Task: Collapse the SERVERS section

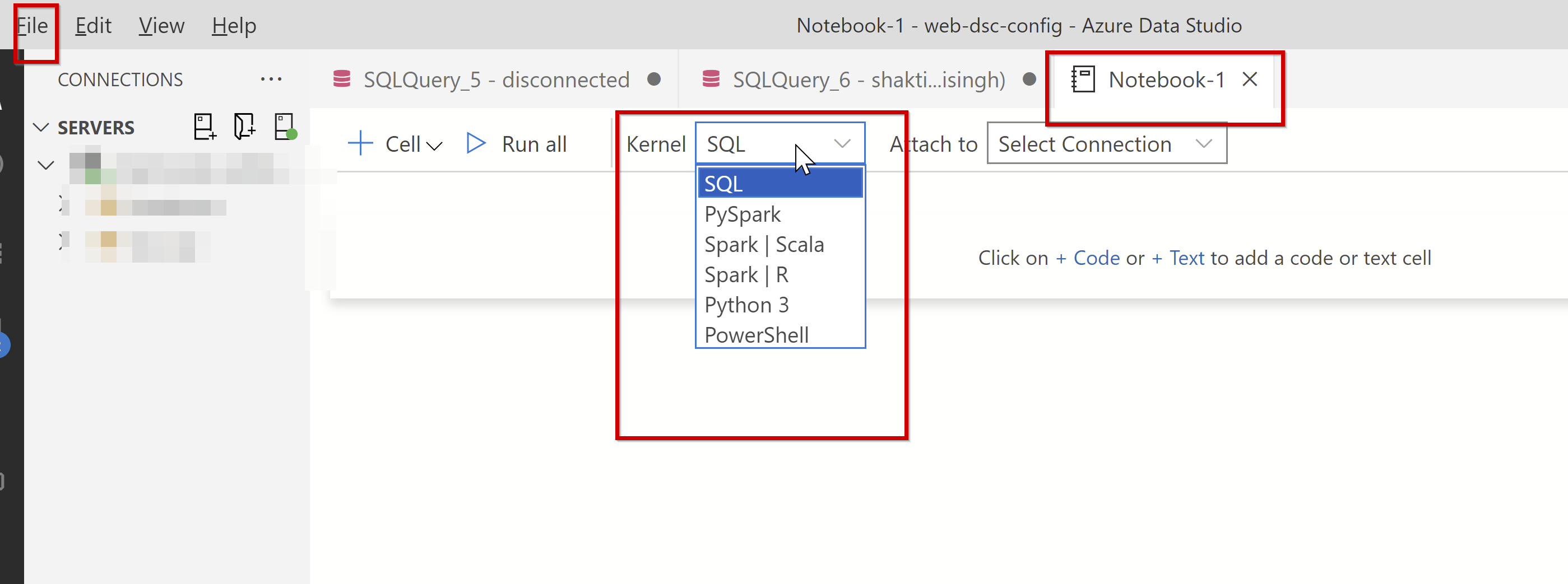Action: tap(41, 127)
